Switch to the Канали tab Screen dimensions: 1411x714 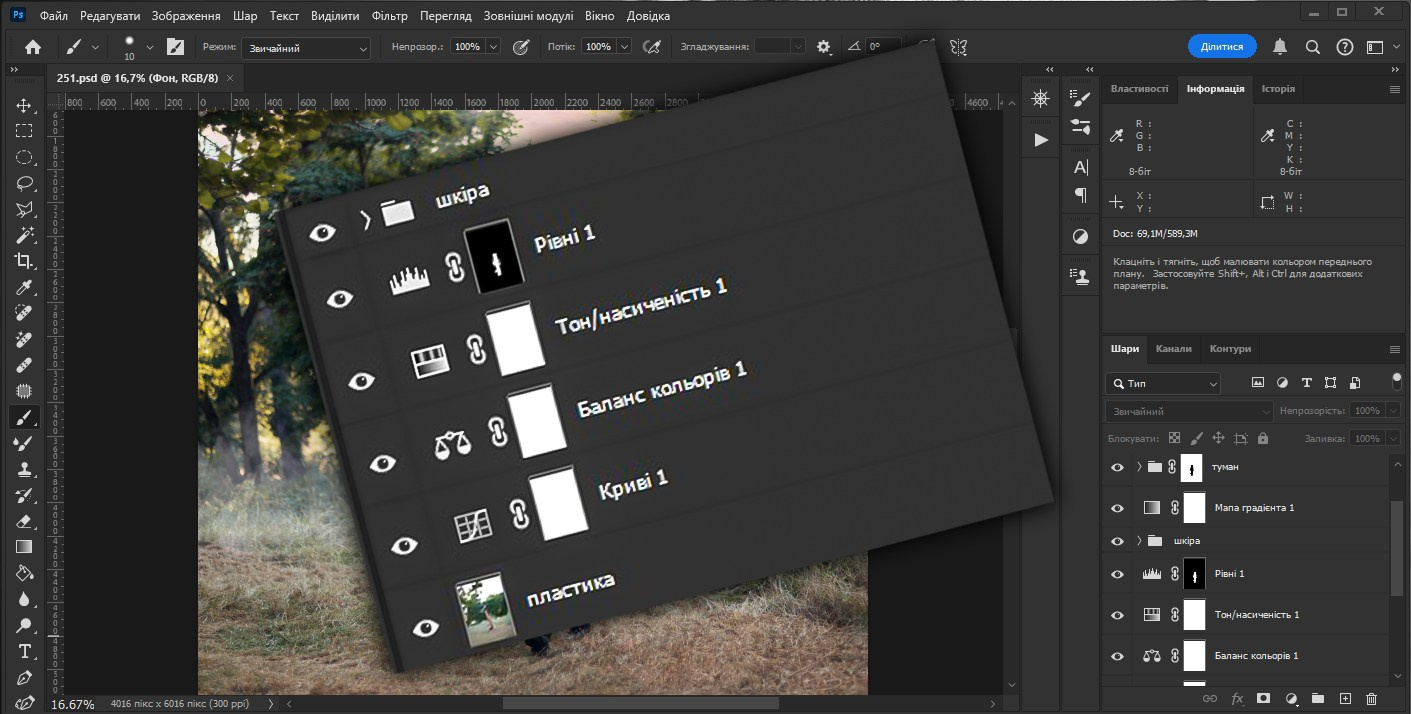(1173, 349)
